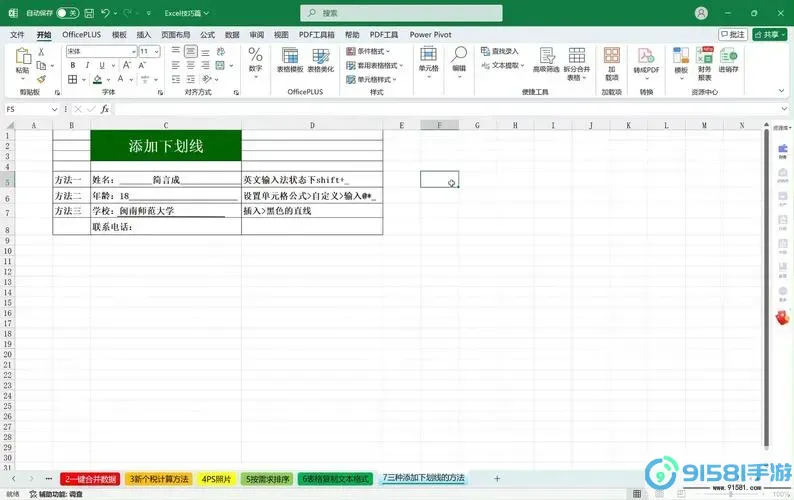794x500 pixels.
Task: Click the 高级筛选 icon
Action: tap(545, 58)
